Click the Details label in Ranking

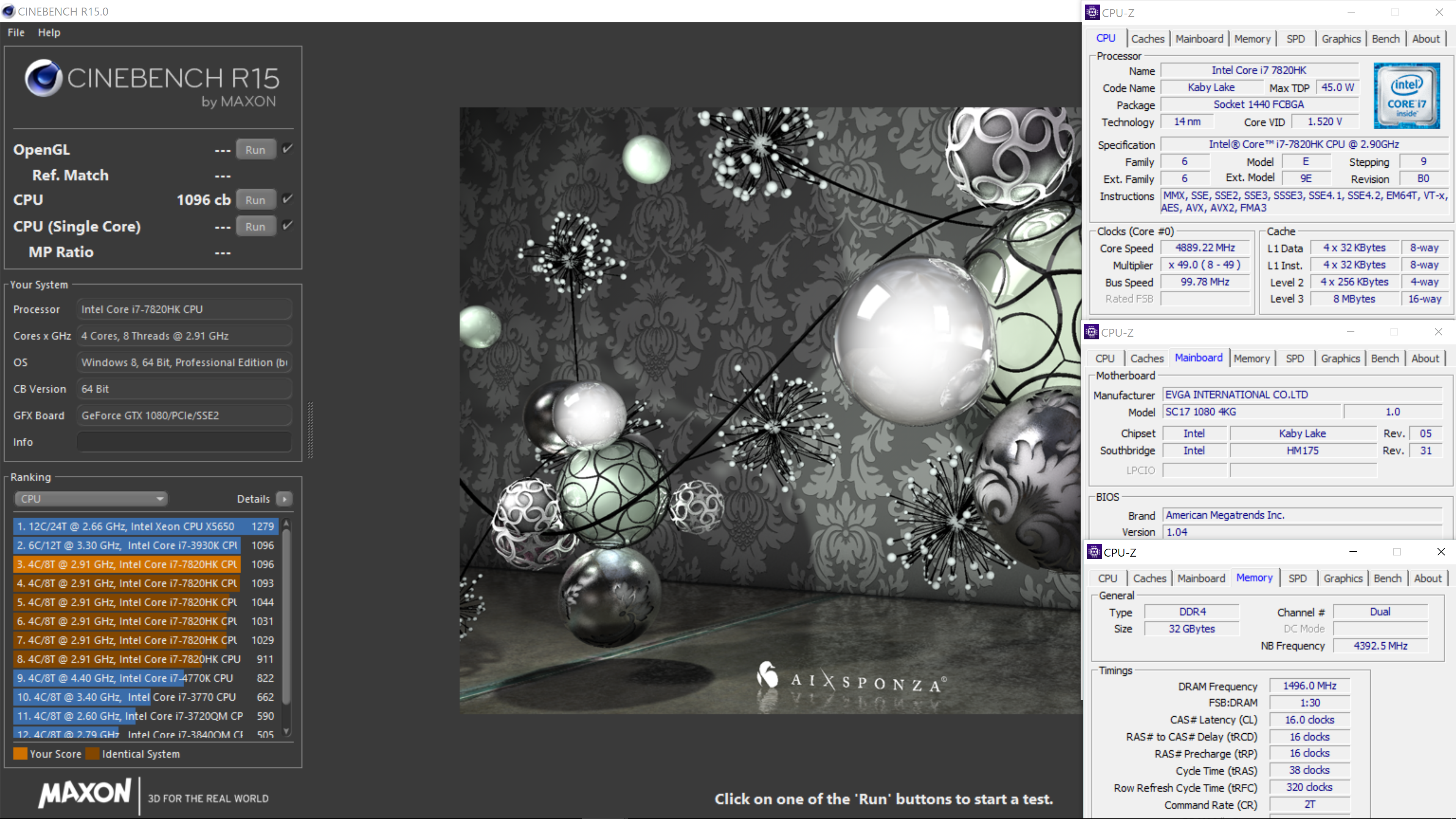point(253,499)
